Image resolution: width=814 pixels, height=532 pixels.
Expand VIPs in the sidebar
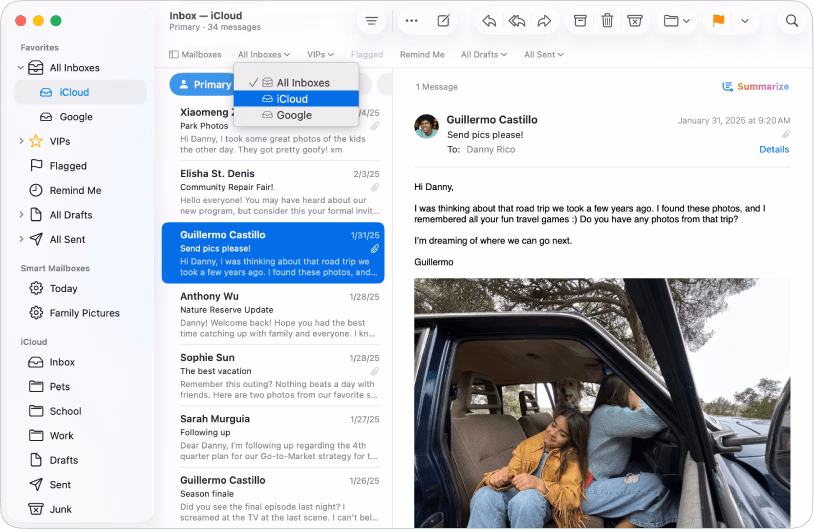pos(21,141)
